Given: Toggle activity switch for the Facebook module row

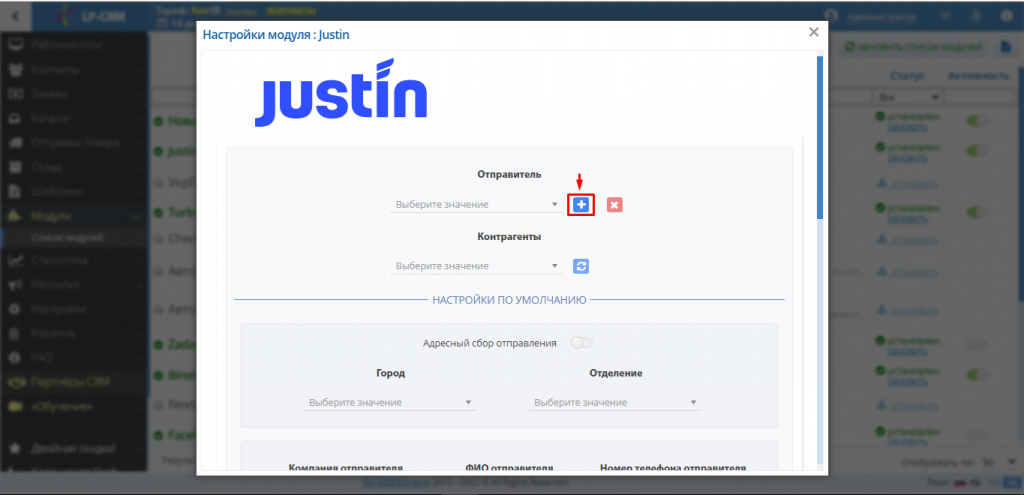Looking at the screenshot, I should click(977, 434).
